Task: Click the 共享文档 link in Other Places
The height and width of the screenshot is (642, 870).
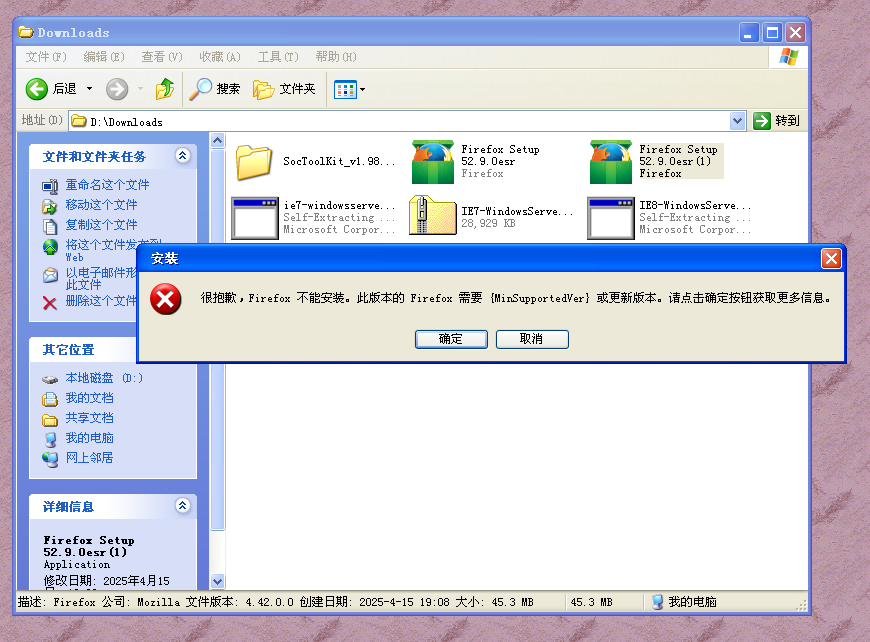Action: [89, 418]
